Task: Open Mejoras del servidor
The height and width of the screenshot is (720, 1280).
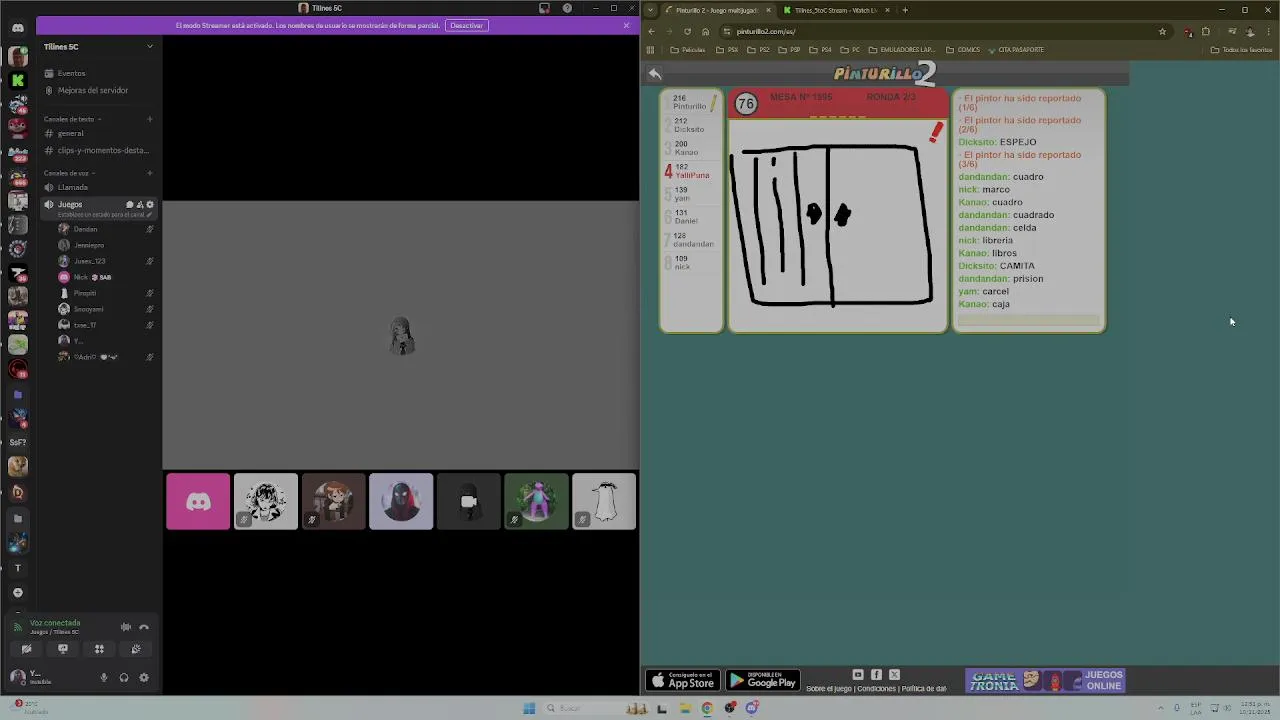Action: (97, 90)
